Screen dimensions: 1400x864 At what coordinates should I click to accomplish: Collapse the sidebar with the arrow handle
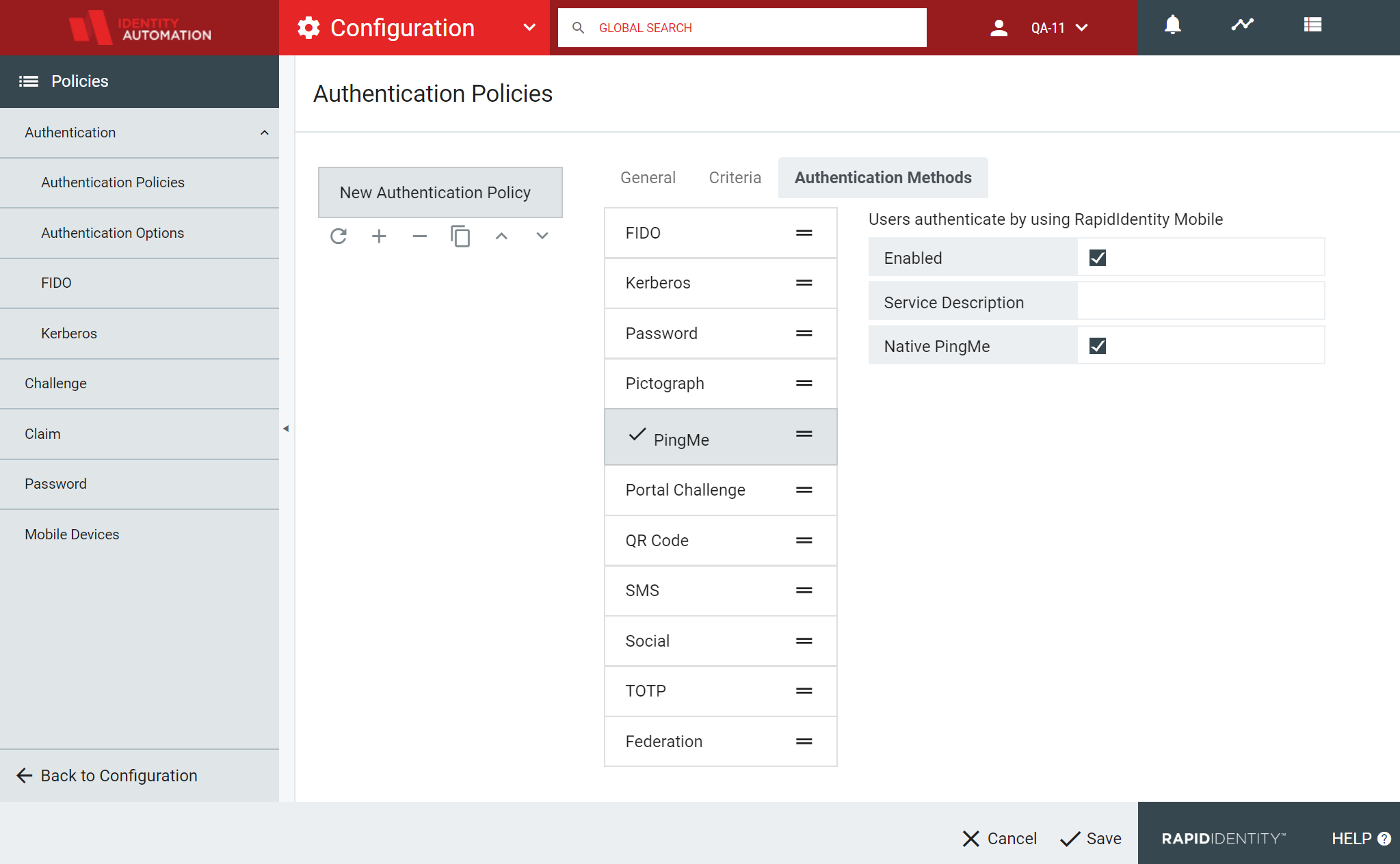tap(286, 429)
